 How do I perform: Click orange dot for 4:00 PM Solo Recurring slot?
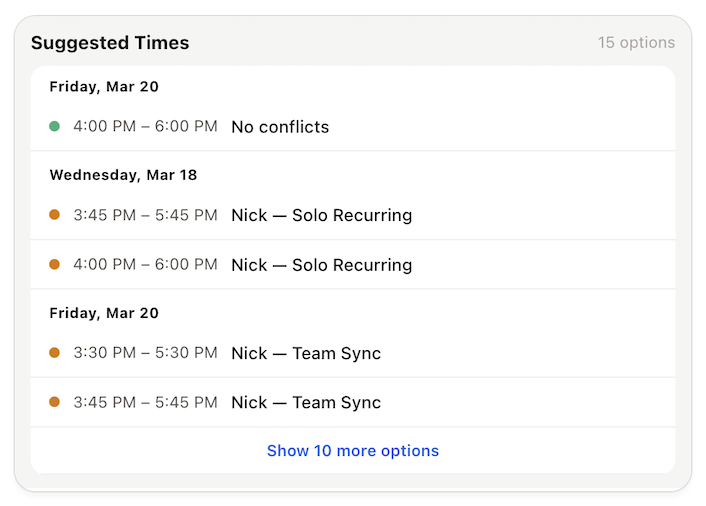pos(54,265)
